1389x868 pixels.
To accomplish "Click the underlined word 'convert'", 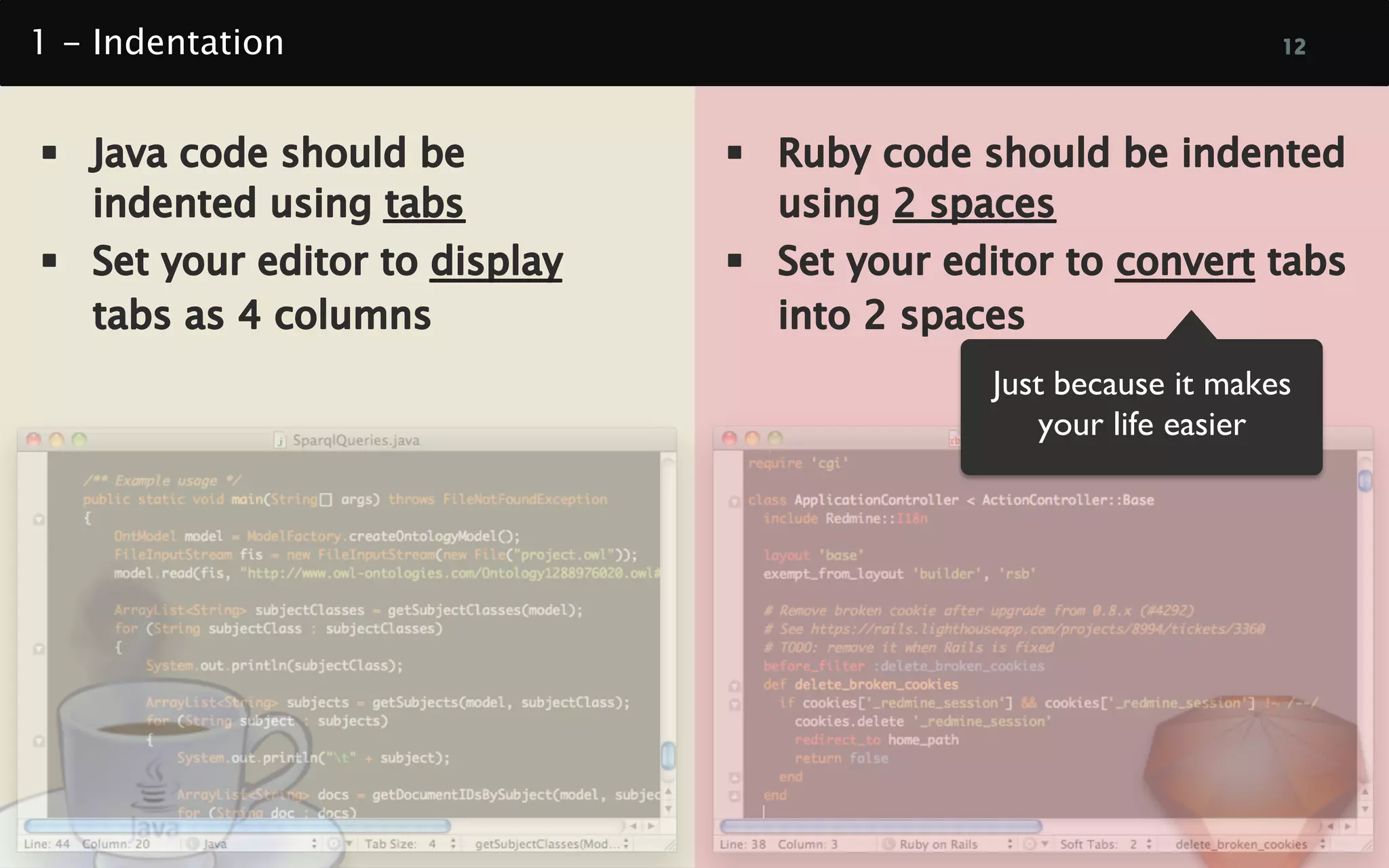I will (1185, 262).
